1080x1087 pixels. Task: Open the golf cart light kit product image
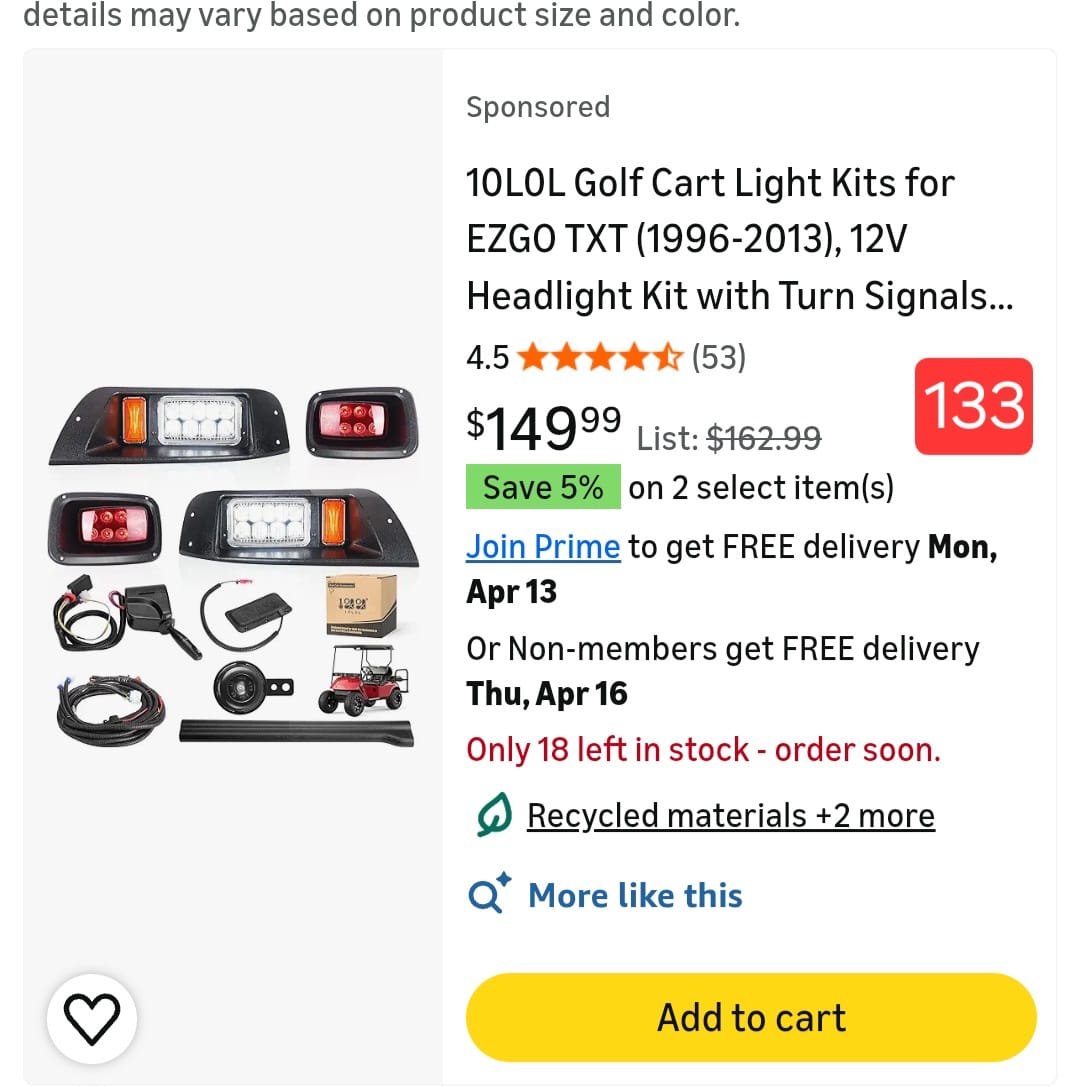[233, 567]
